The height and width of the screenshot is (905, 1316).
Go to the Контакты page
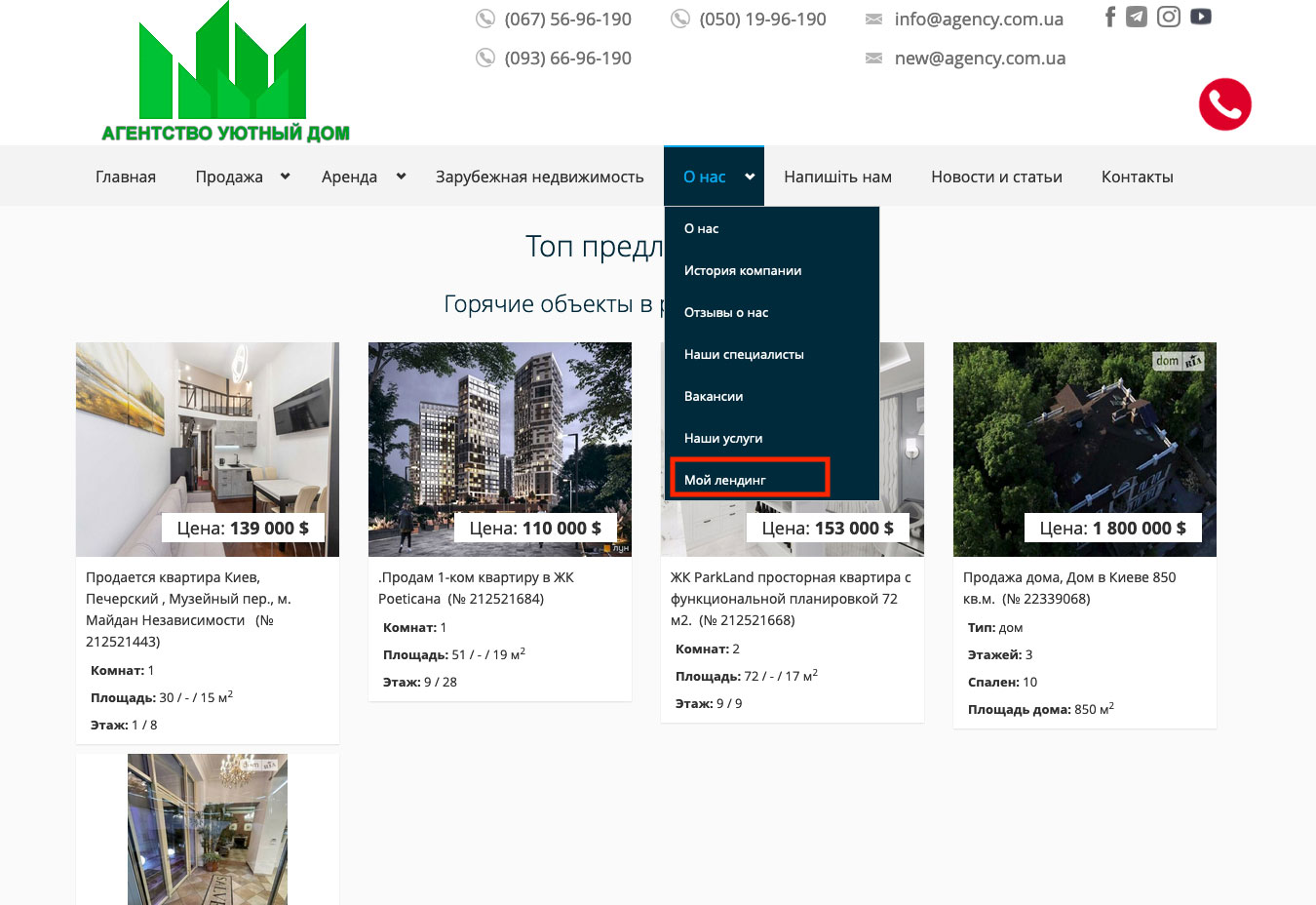click(1137, 177)
